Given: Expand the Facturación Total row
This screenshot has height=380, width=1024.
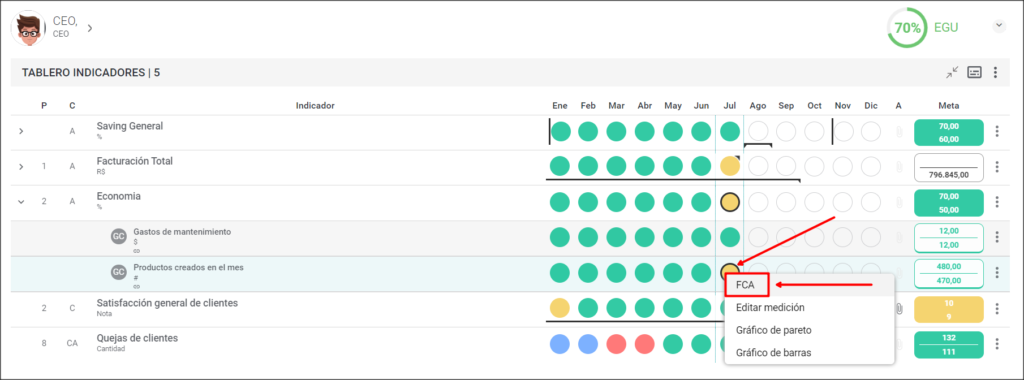Looking at the screenshot, I should [x=21, y=166].
